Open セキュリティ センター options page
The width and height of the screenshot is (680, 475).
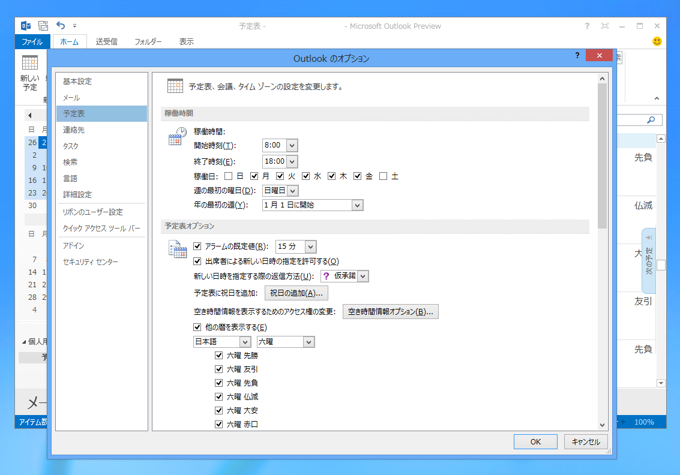coord(101,262)
